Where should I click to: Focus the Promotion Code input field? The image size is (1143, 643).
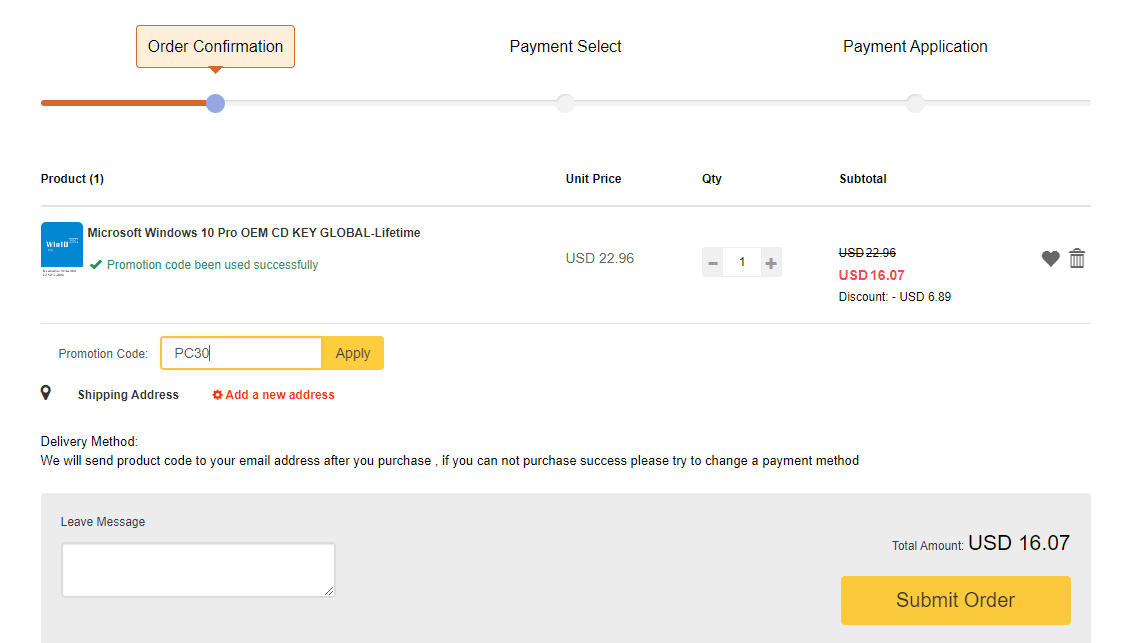[241, 353]
